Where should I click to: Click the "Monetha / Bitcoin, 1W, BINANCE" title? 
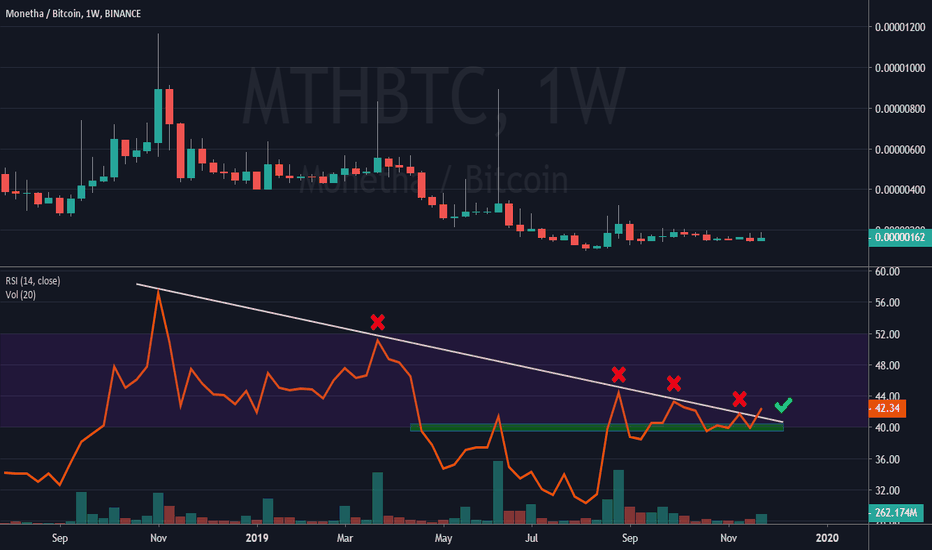point(73,13)
